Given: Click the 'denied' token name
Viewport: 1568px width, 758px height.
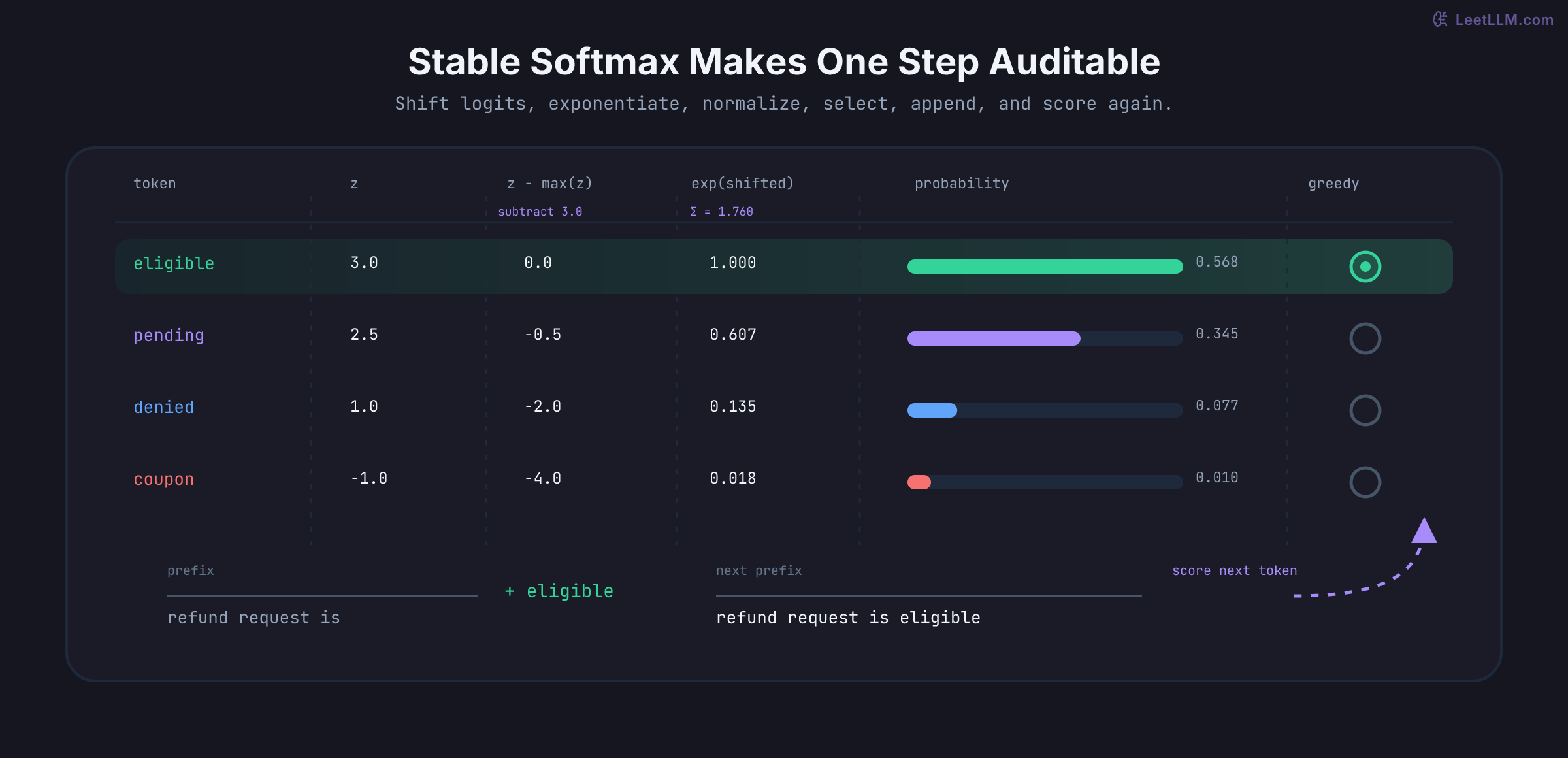Looking at the screenshot, I should coord(163,407).
